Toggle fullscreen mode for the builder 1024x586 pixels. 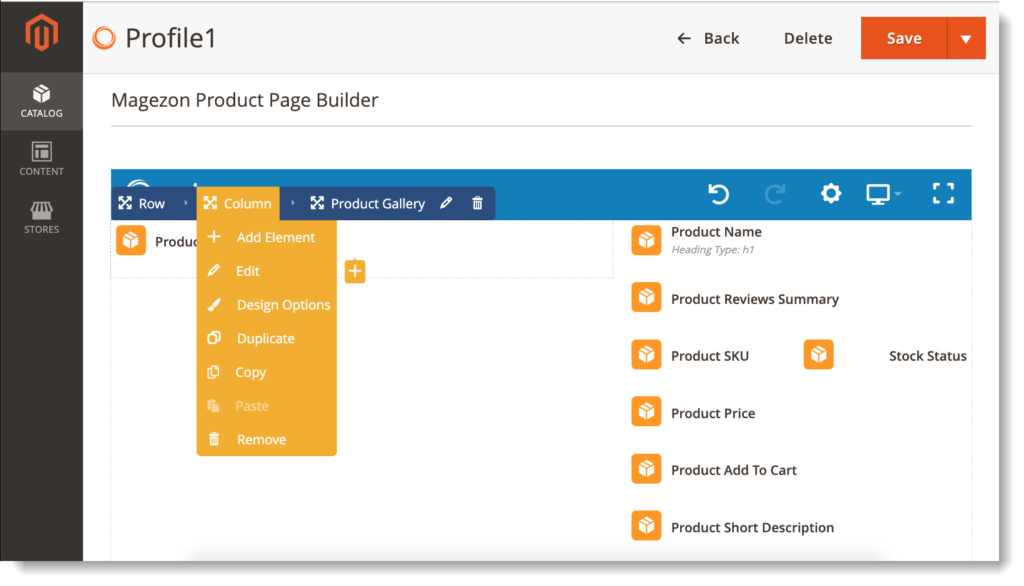point(943,193)
